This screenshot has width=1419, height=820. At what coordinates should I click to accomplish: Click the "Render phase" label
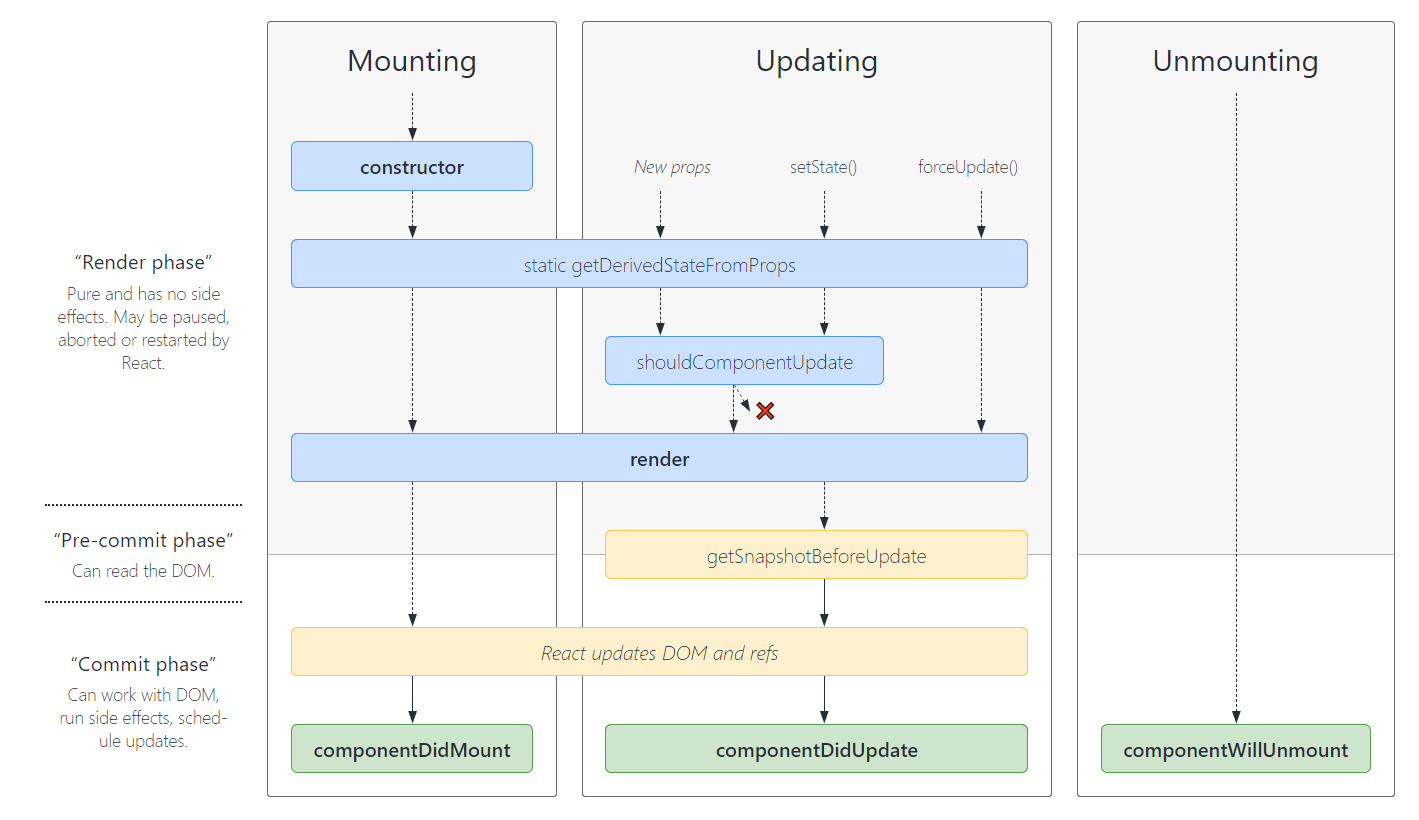(143, 263)
